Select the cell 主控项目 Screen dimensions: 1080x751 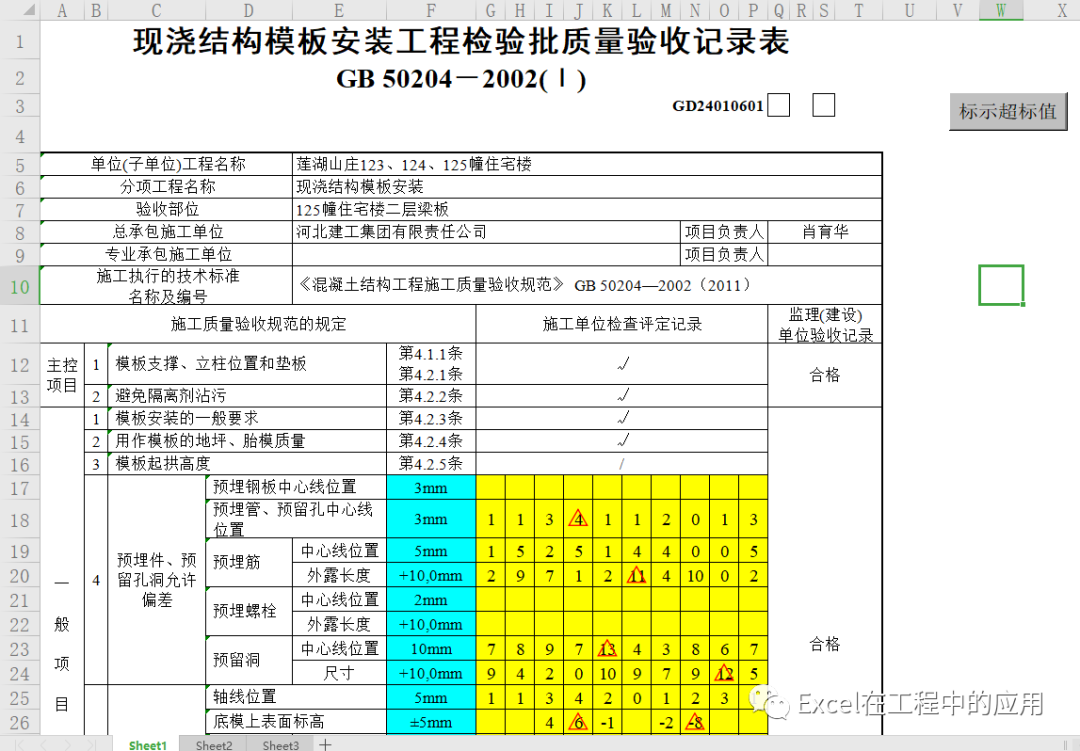[x=62, y=375]
